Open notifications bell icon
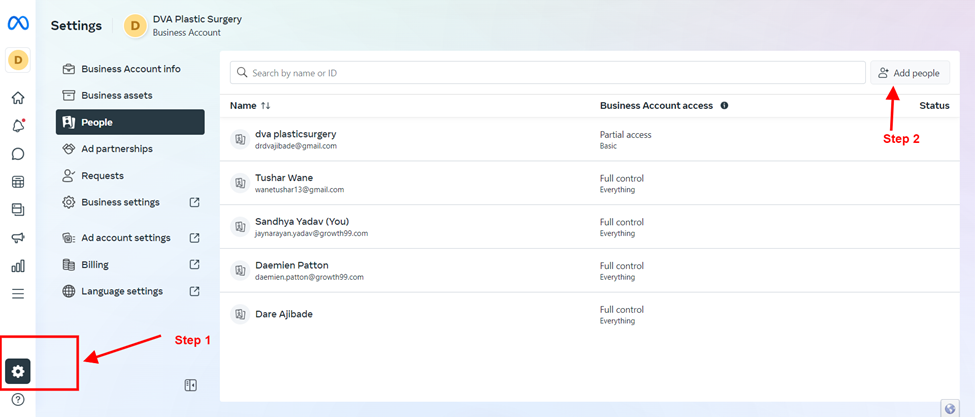The image size is (975, 417). (x=18, y=126)
